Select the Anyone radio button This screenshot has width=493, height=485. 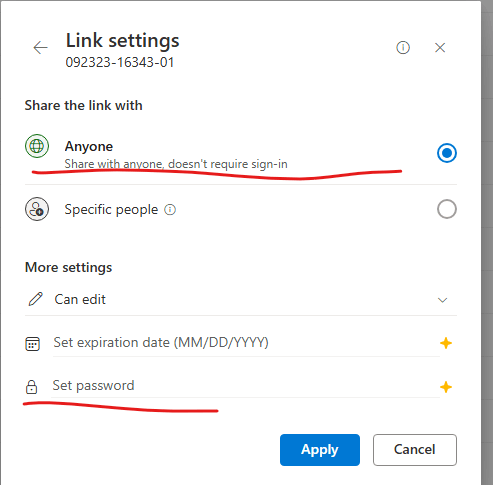[447, 153]
